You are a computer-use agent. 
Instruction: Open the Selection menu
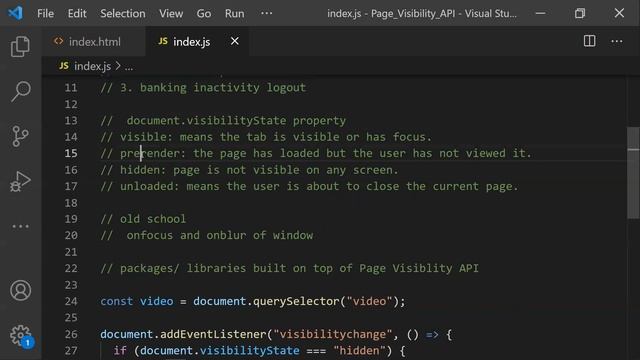(122, 13)
